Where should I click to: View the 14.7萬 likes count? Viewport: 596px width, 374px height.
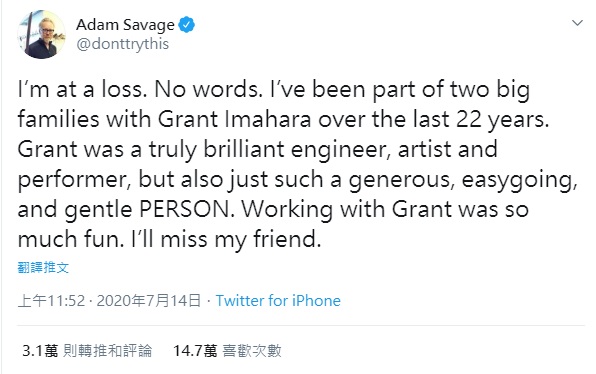[195, 350]
